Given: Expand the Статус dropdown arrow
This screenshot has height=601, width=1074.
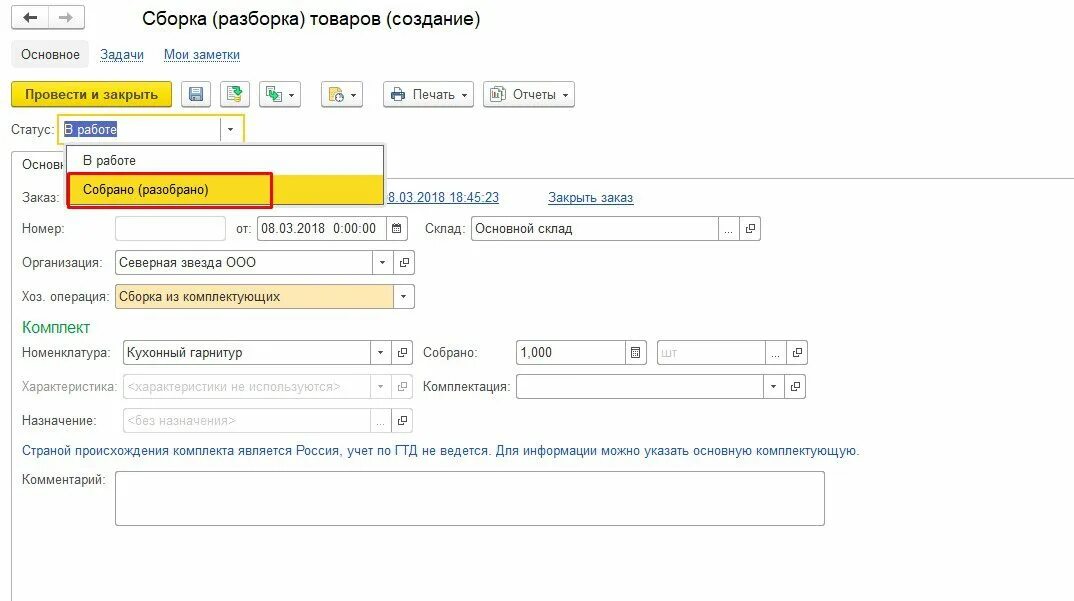Looking at the screenshot, I should coord(231,130).
